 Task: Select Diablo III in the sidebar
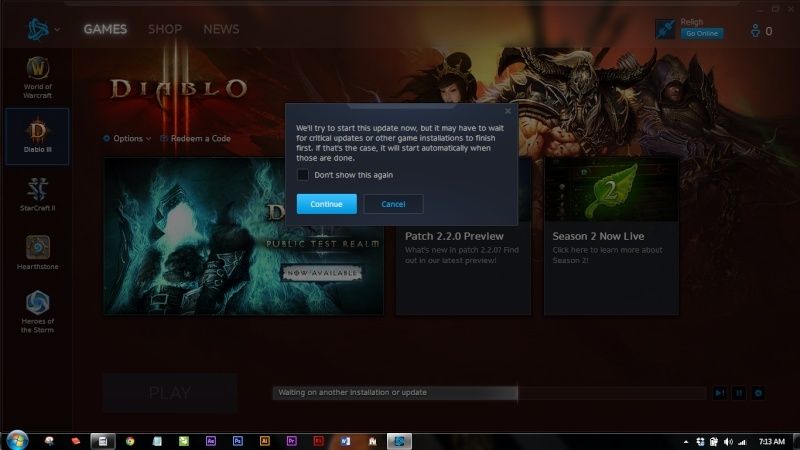click(37, 136)
